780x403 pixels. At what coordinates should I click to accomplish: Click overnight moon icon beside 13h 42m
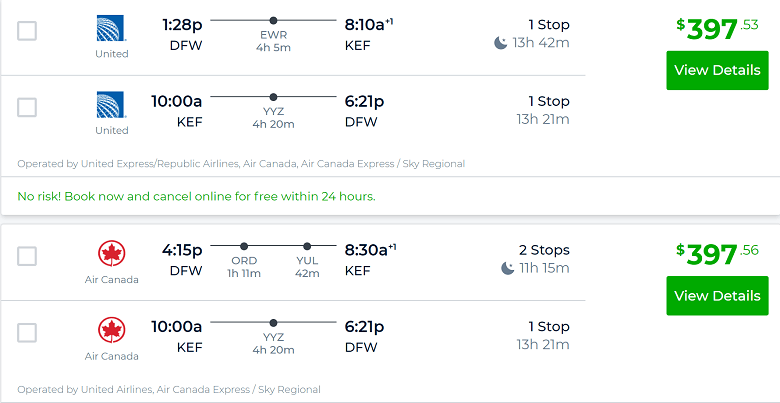click(500, 43)
